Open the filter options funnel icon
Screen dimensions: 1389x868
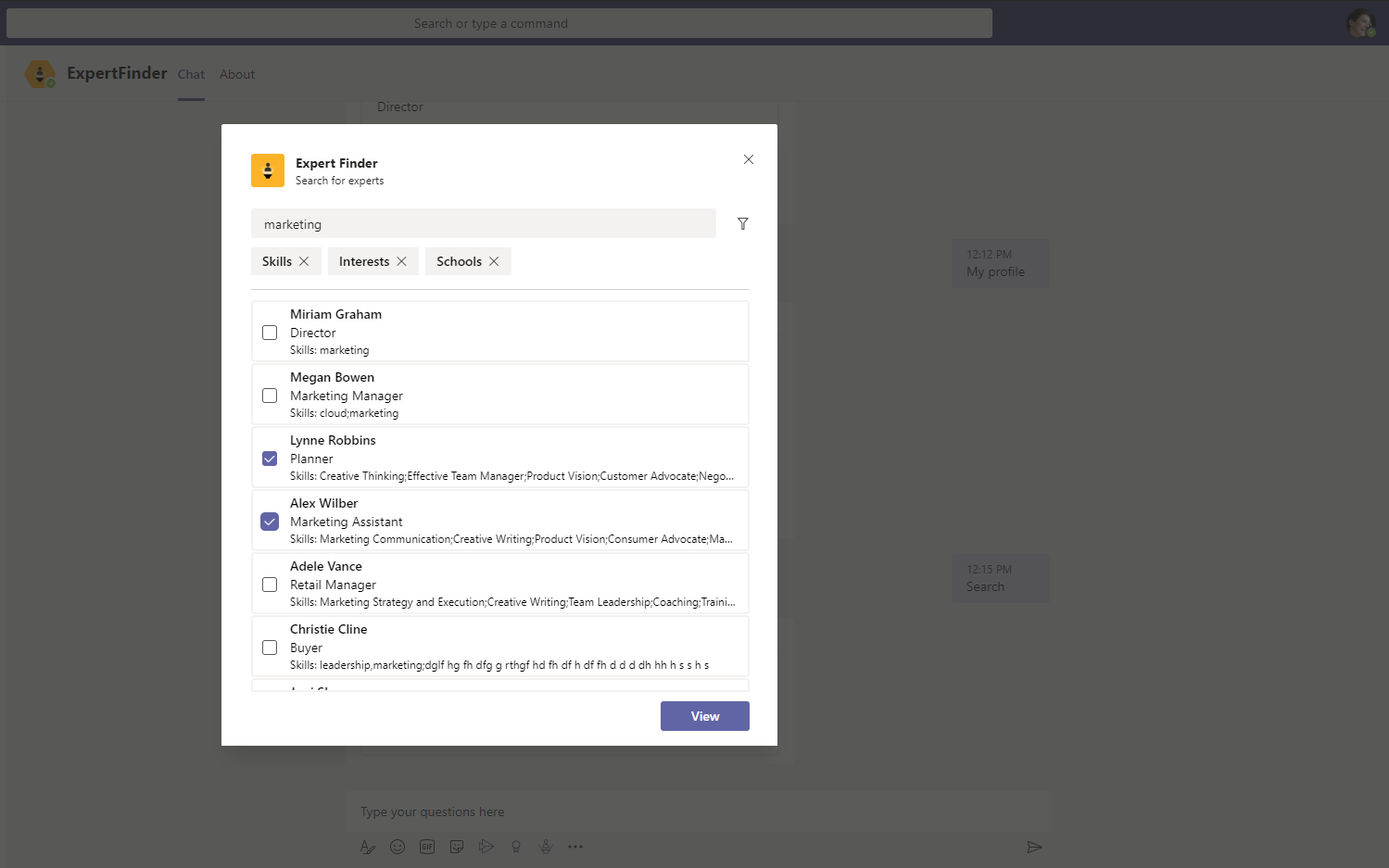[x=742, y=224]
